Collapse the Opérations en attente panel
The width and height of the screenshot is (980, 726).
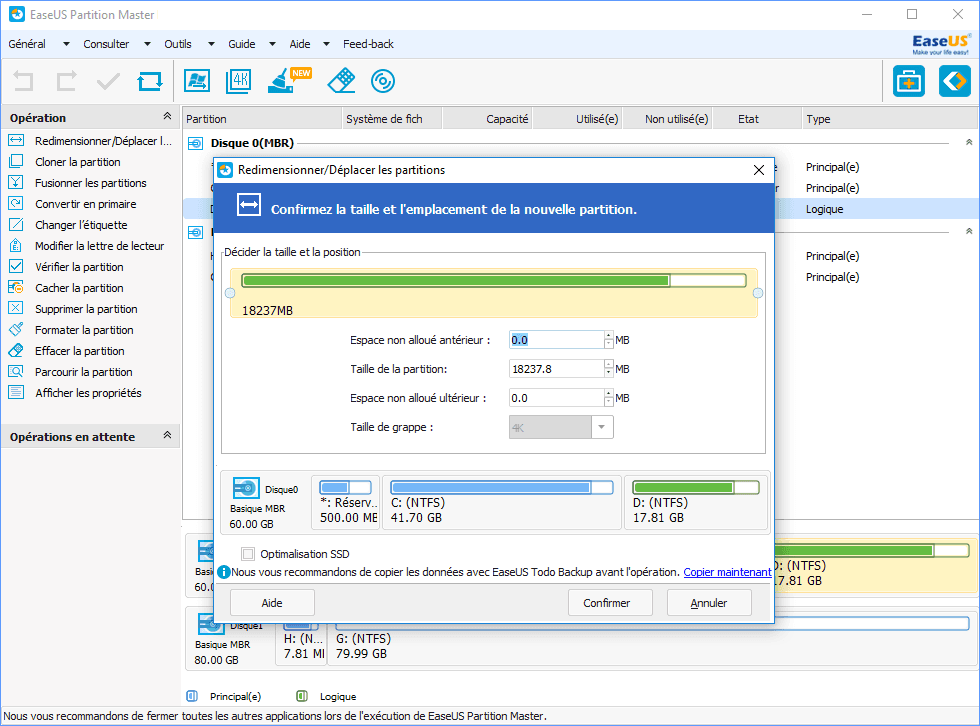167,435
